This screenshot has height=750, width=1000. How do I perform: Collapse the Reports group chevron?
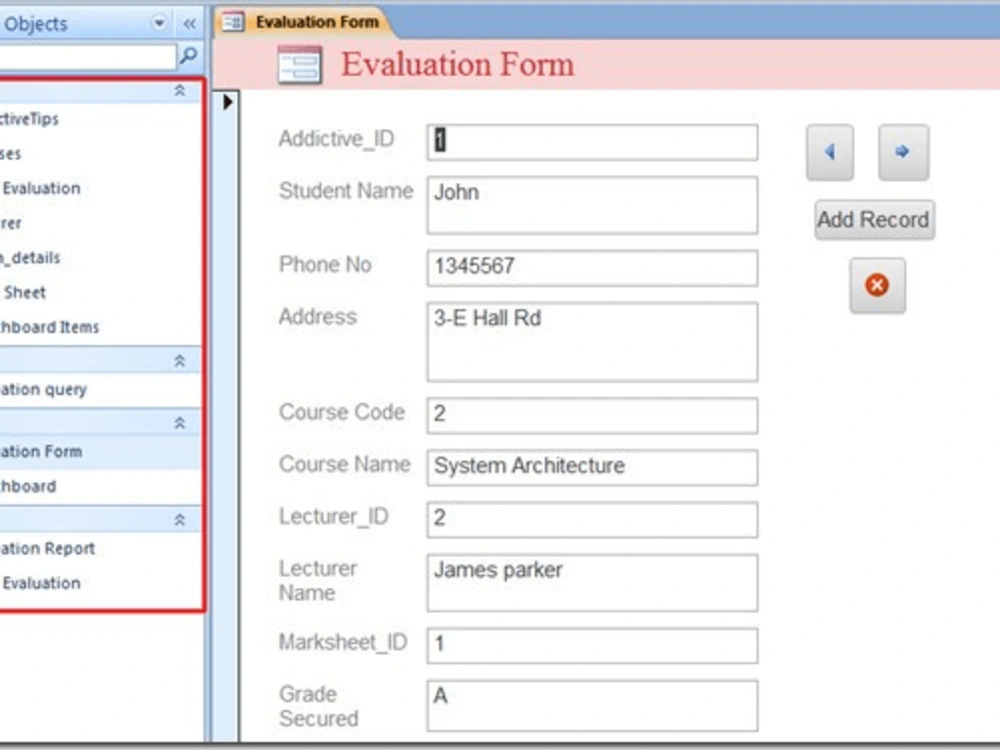[180, 520]
